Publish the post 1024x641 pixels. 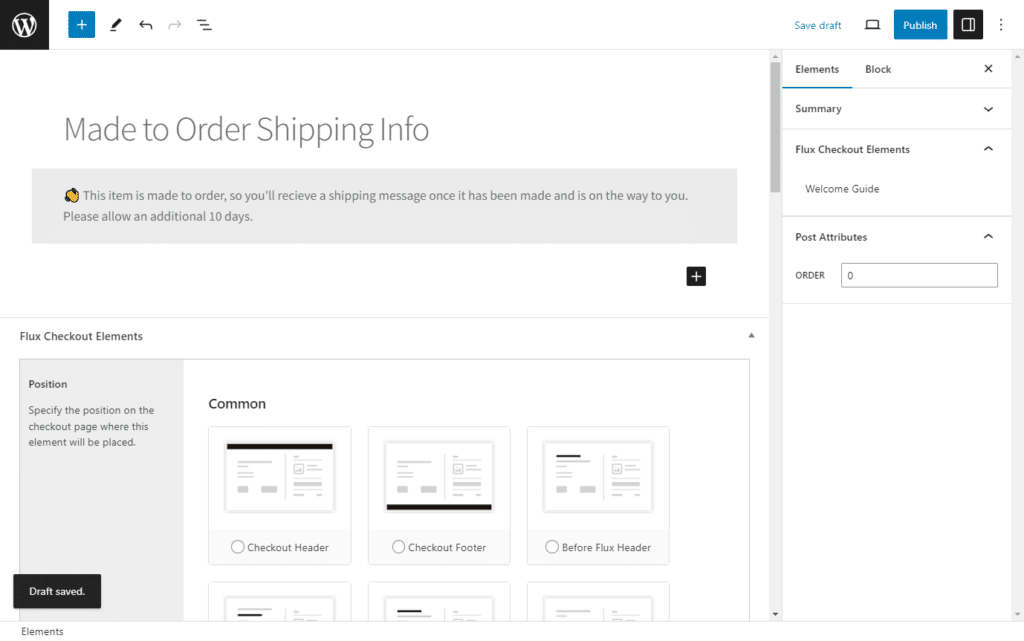pyautogui.click(x=919, y=24)
